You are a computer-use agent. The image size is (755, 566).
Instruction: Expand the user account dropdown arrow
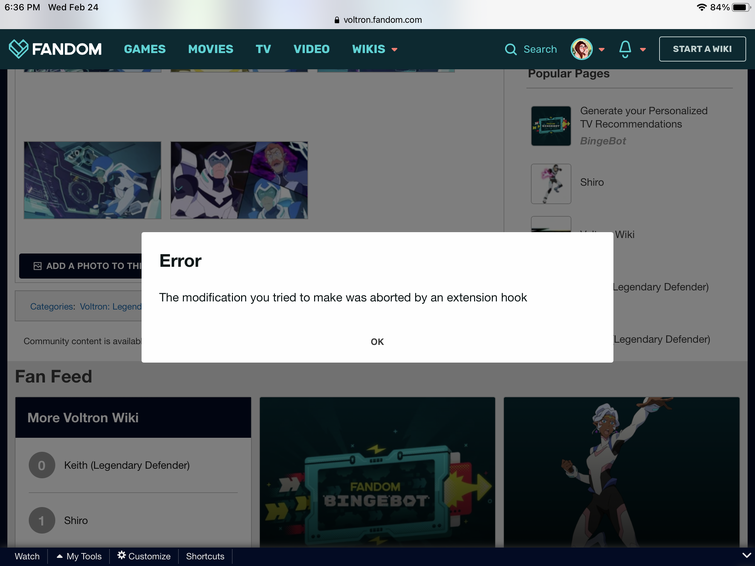(x=601, y=49)
